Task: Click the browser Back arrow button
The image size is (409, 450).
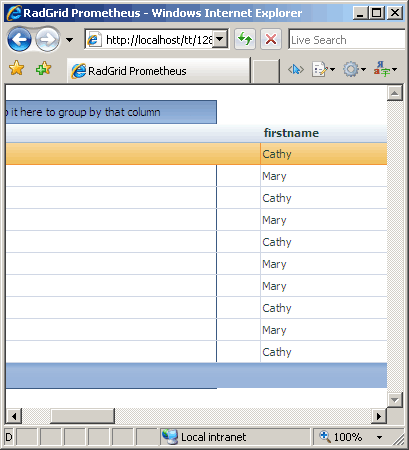Action: [x=19, y=40]
